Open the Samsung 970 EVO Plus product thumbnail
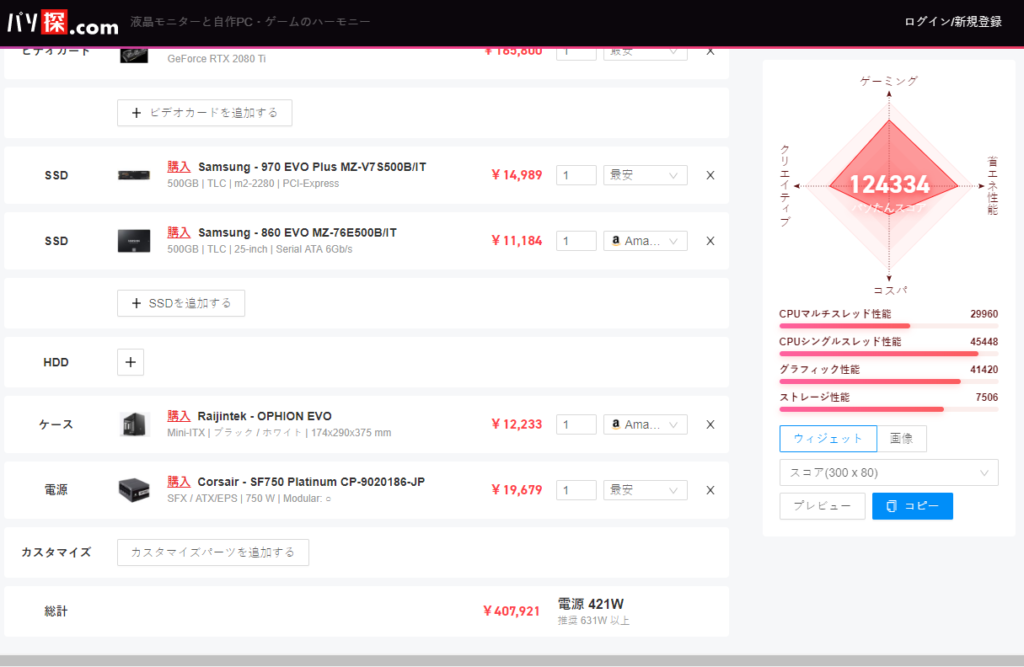 point(134,175)
